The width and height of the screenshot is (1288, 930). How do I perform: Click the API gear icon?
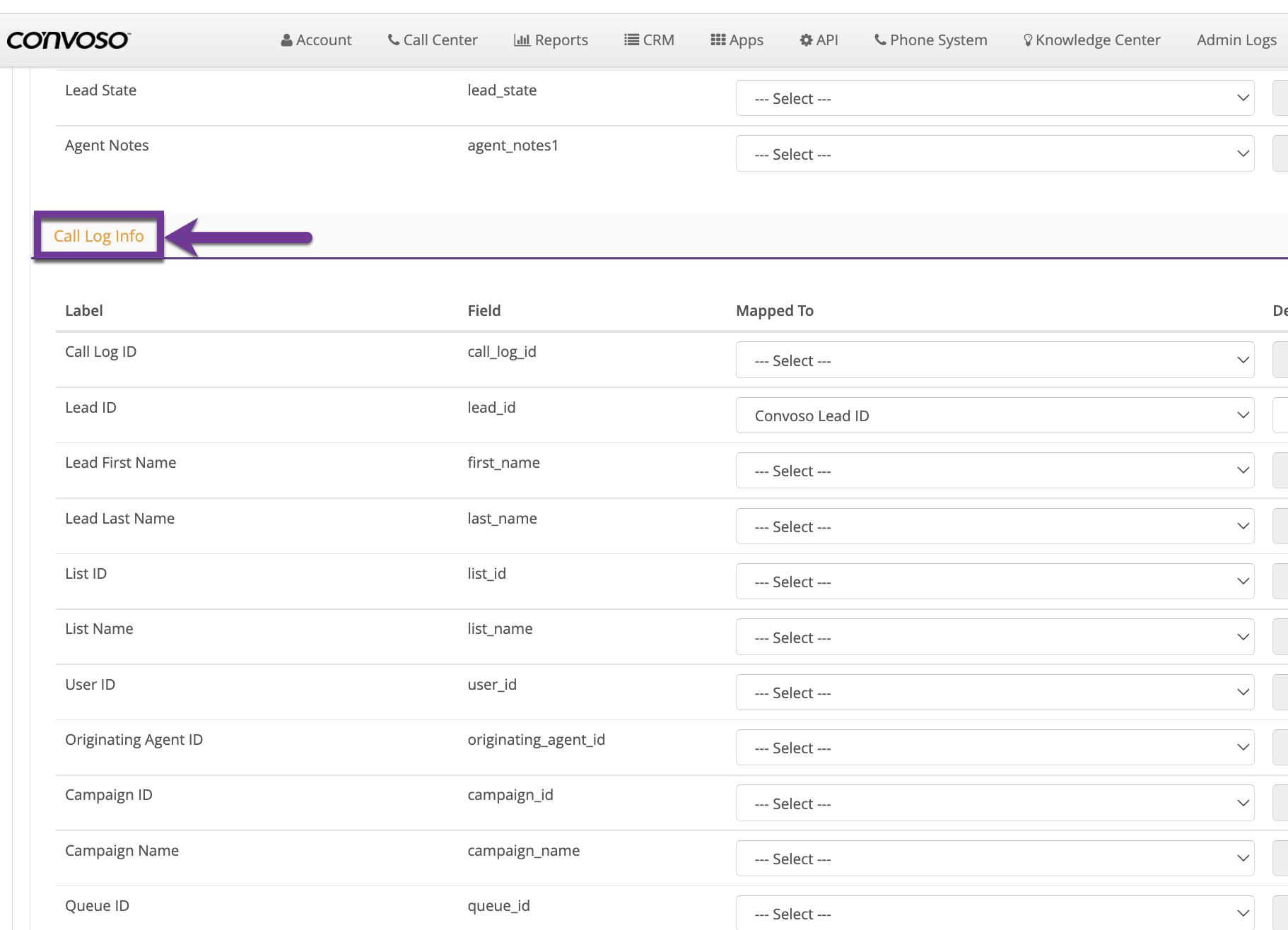(x=806, y=40)
